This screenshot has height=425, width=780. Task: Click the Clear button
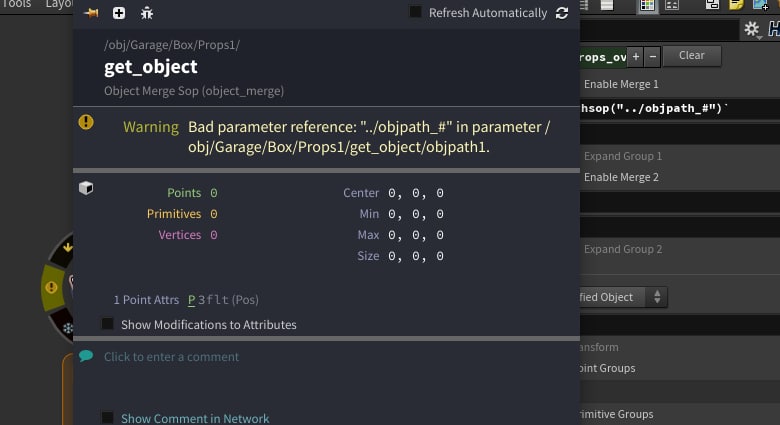(x=692, y=56)
